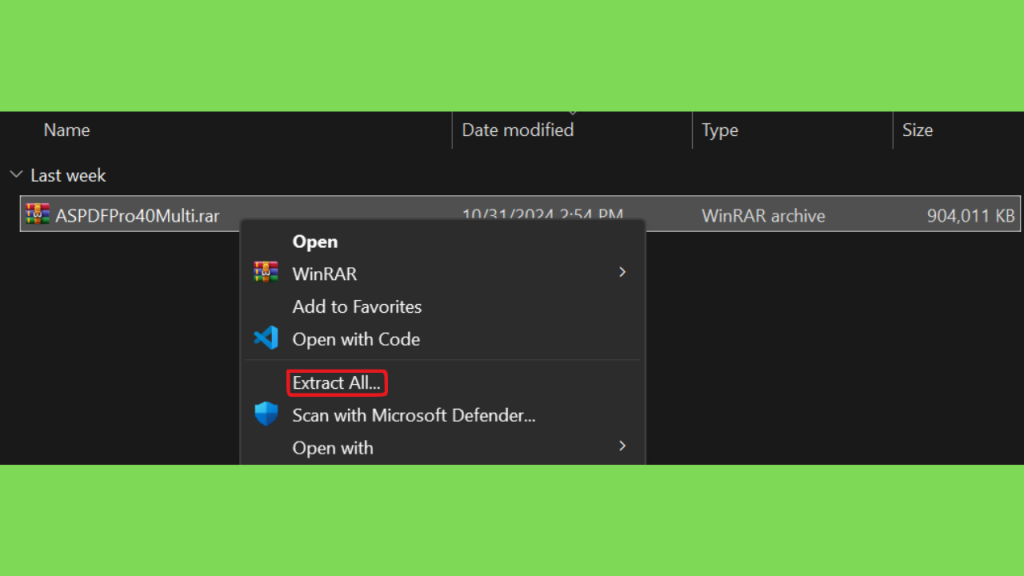Sort by the Type column header
The height and width of the screenshot is (576, 1024).
click(x=720, y=130)
